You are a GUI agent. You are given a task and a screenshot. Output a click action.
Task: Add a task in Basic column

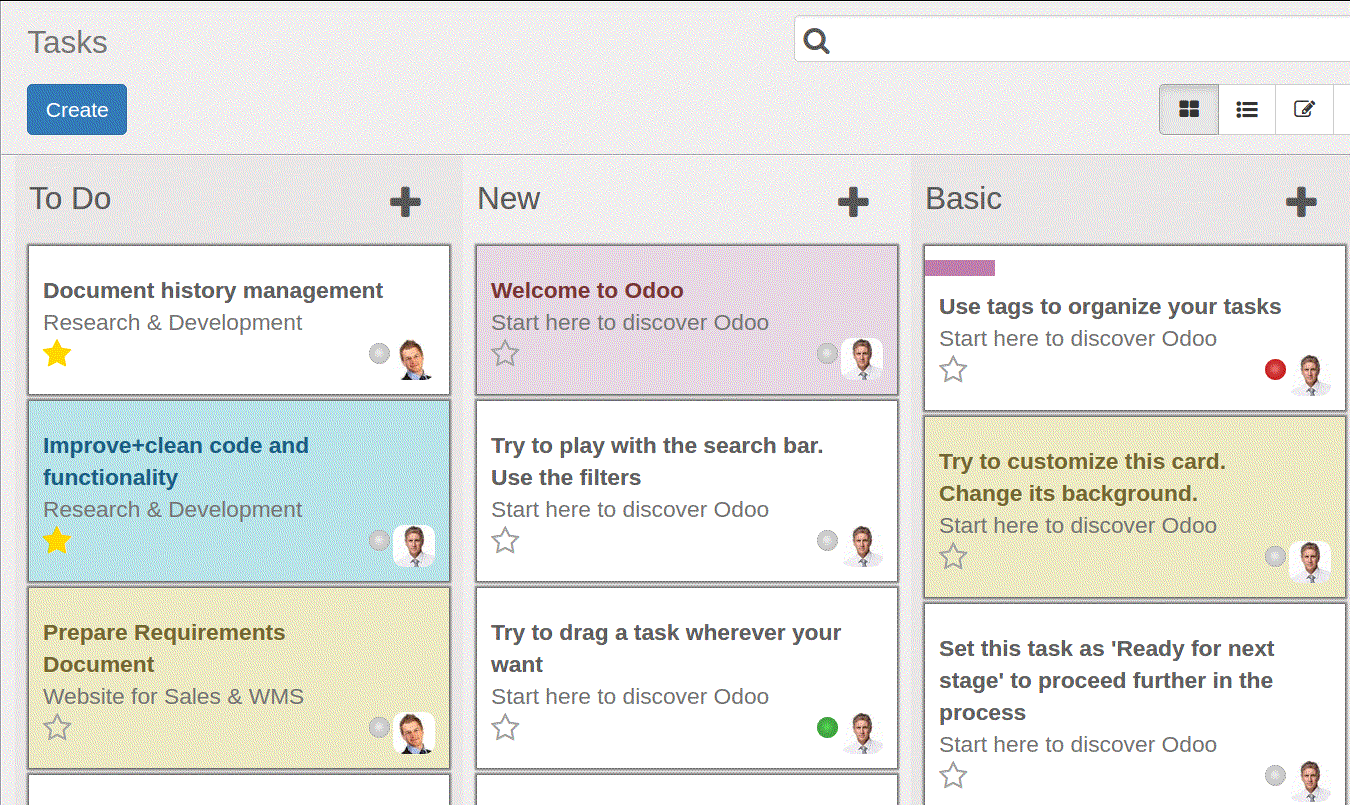1301,201
